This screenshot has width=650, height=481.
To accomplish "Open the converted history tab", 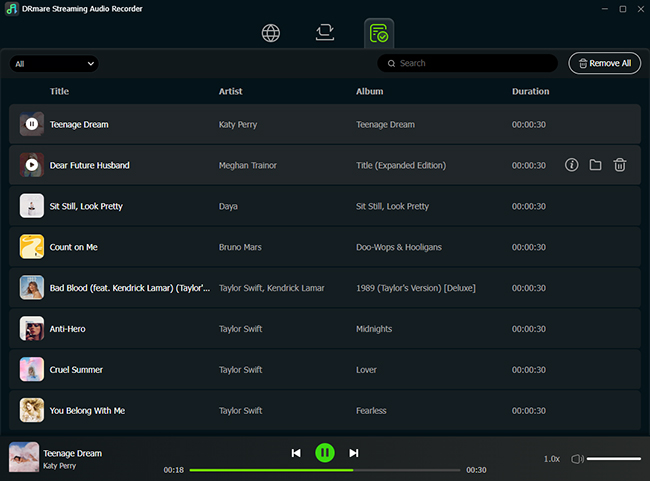I will coord(379,33).
